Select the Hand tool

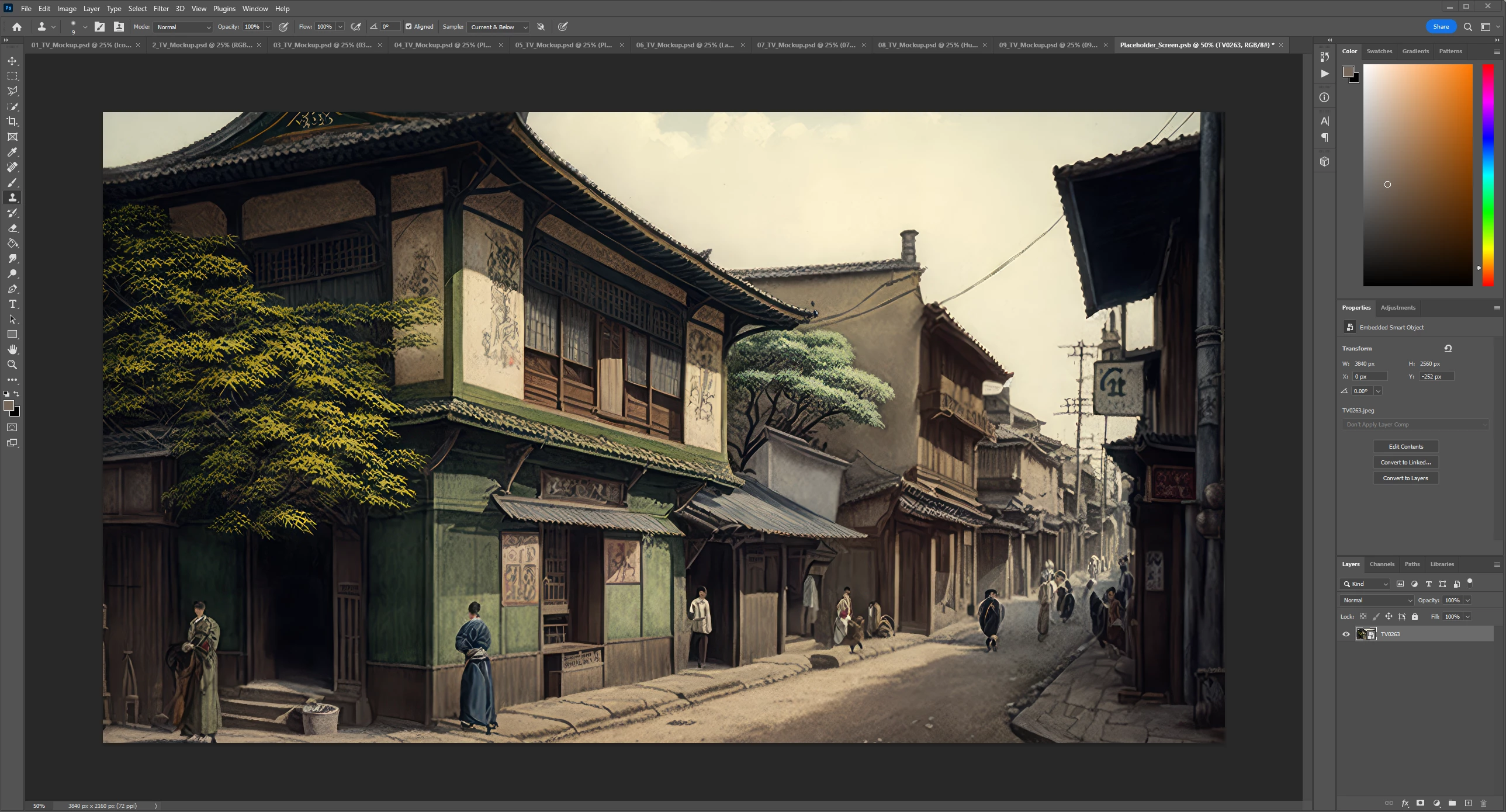pos(12,349)
